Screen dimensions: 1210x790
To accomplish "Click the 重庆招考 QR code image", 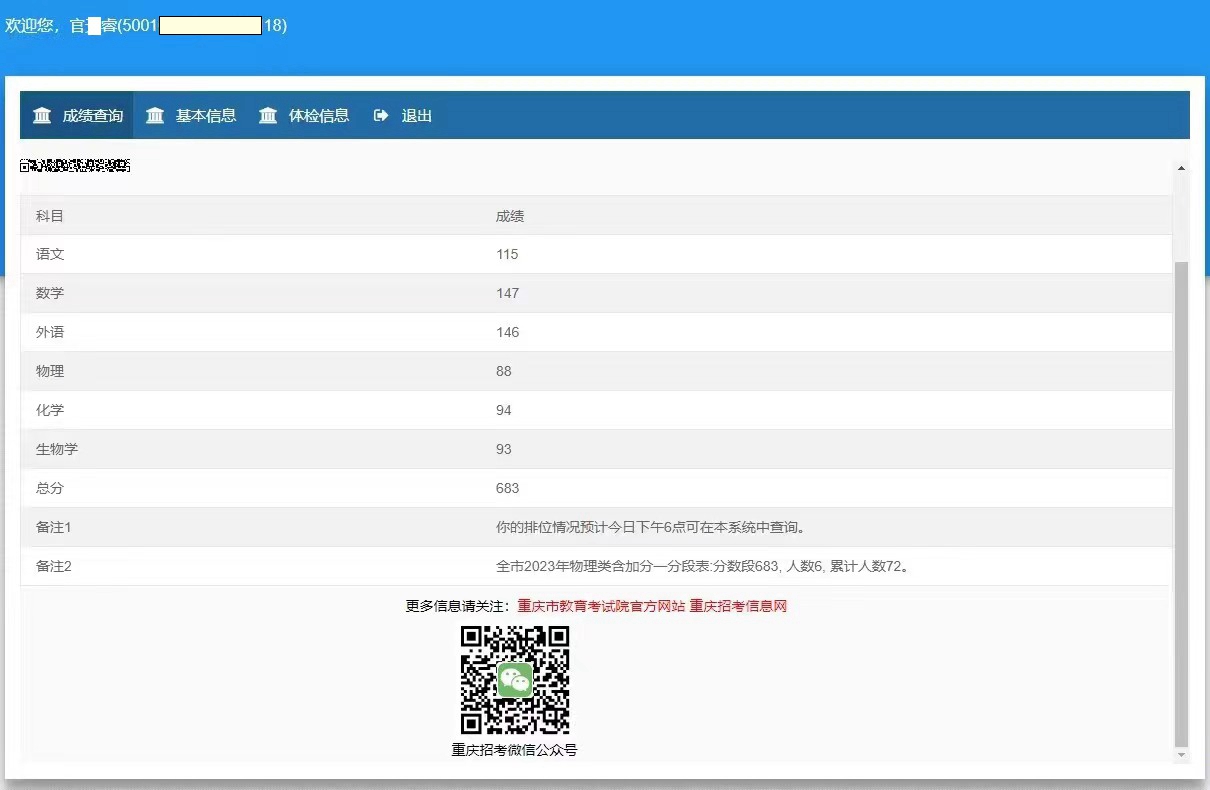I will coord(515,680).
